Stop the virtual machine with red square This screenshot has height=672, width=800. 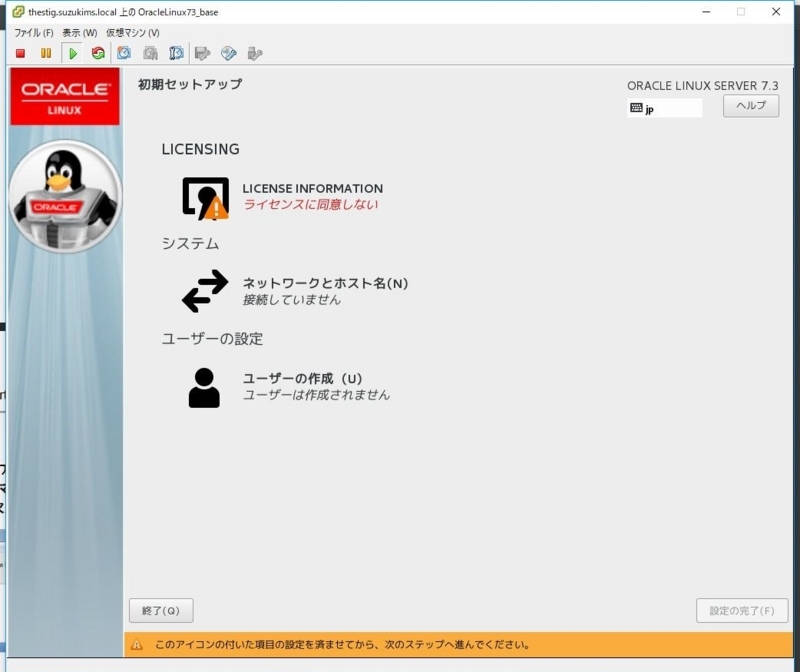click(20, 53)
